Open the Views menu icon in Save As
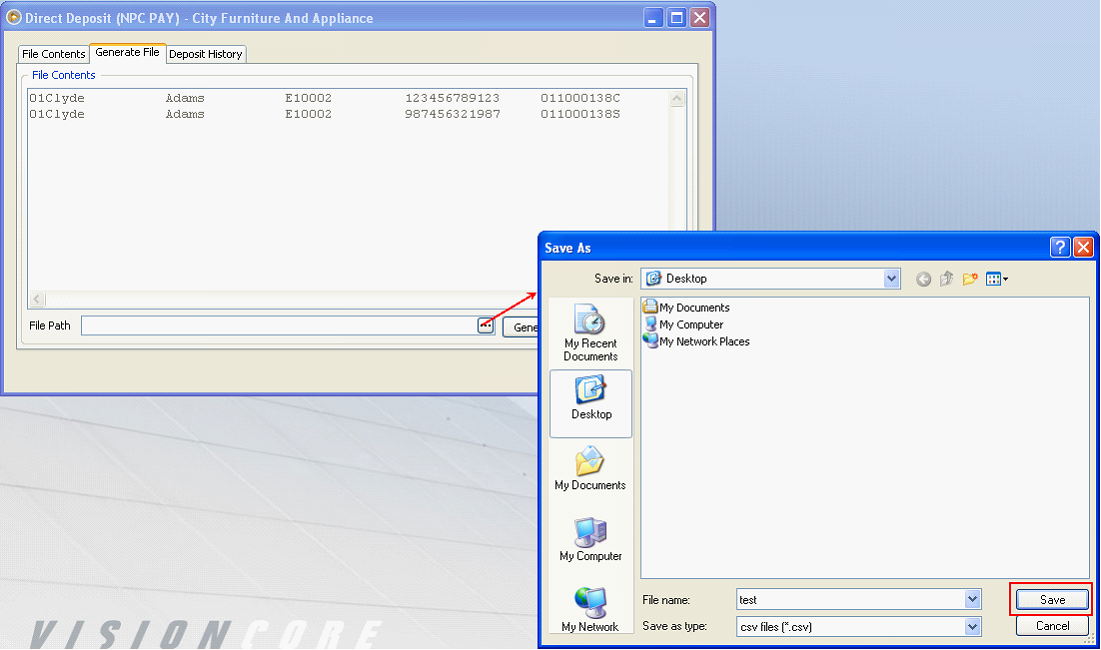The width and height of the screenshot is (1101, 650). click(996, 279)
